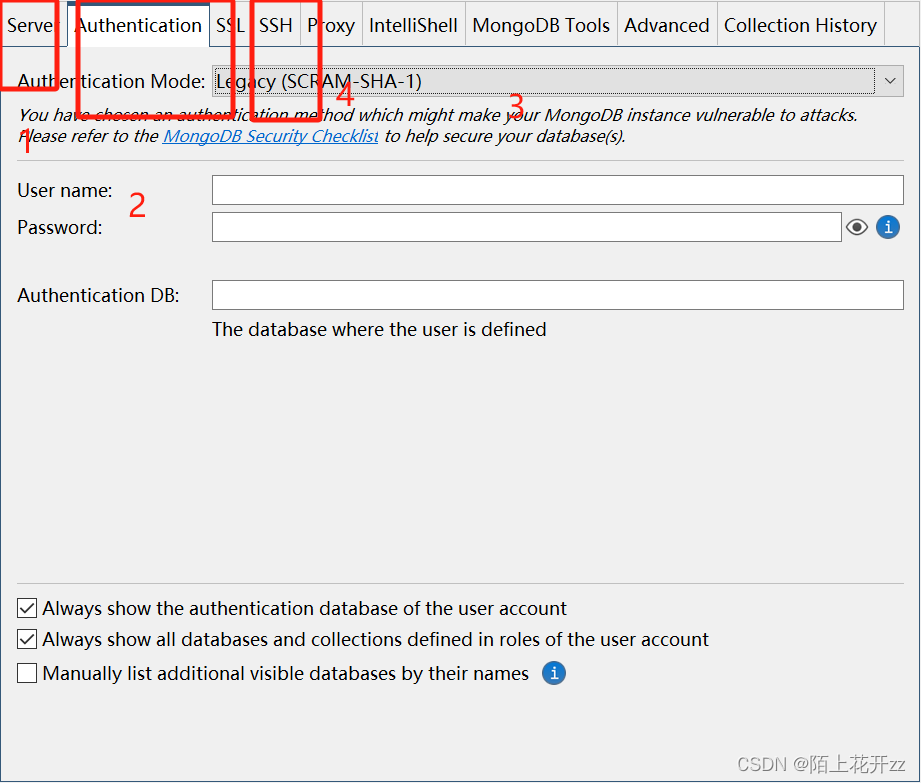Show the password using the eye icon
This screenshot has height=783, width=921.
pyautogui.click(x=857, y=227)
